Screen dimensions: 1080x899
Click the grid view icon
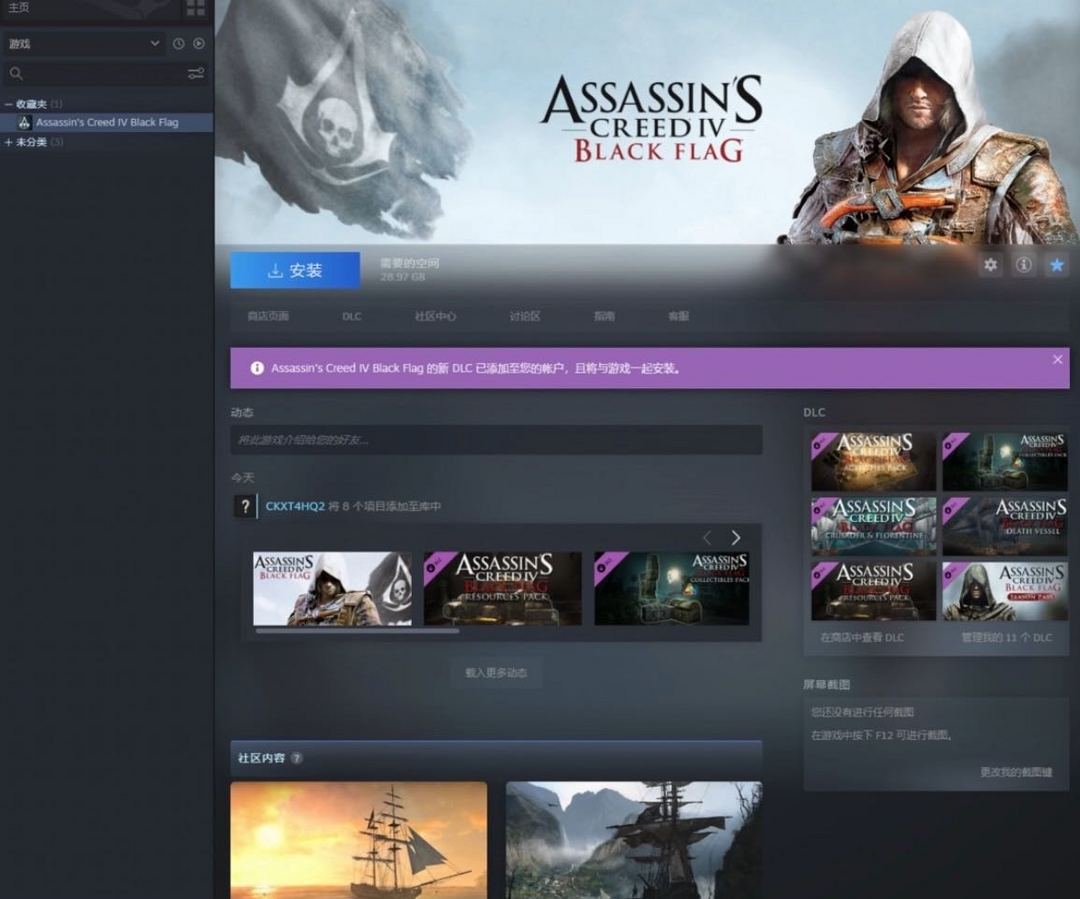196,8
